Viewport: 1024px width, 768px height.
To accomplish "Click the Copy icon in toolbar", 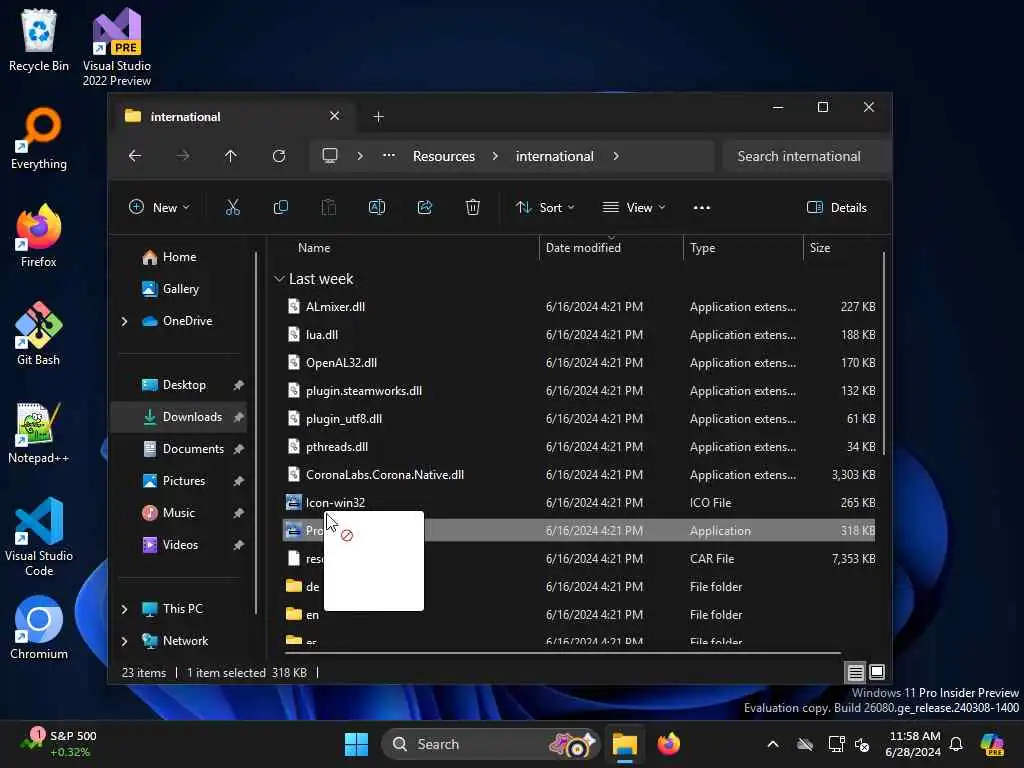I will tap(281, 208).
